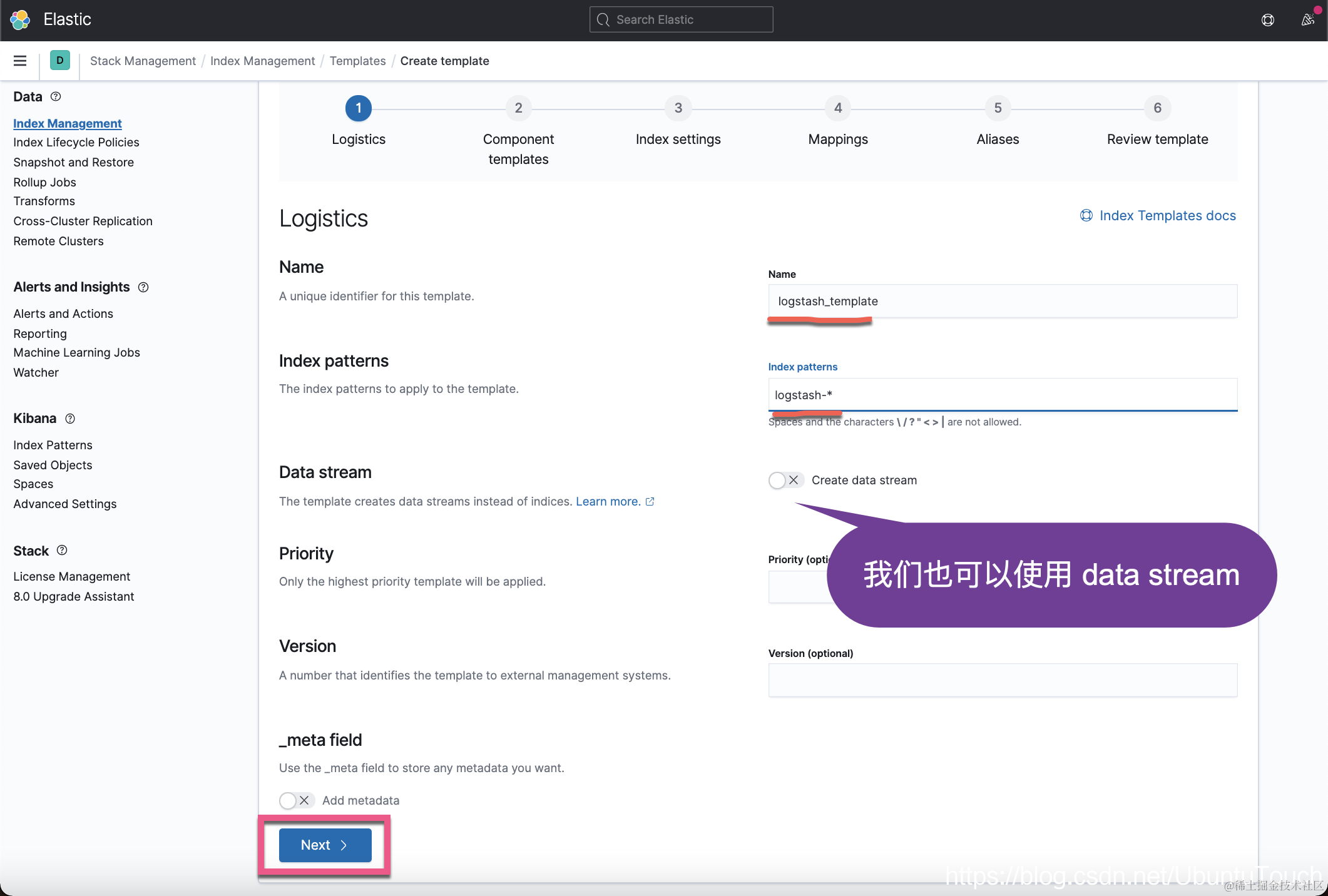This screenshot has height=896, width=1328.
Task: Click the Search Elastic box
Action: coord(681,20)
